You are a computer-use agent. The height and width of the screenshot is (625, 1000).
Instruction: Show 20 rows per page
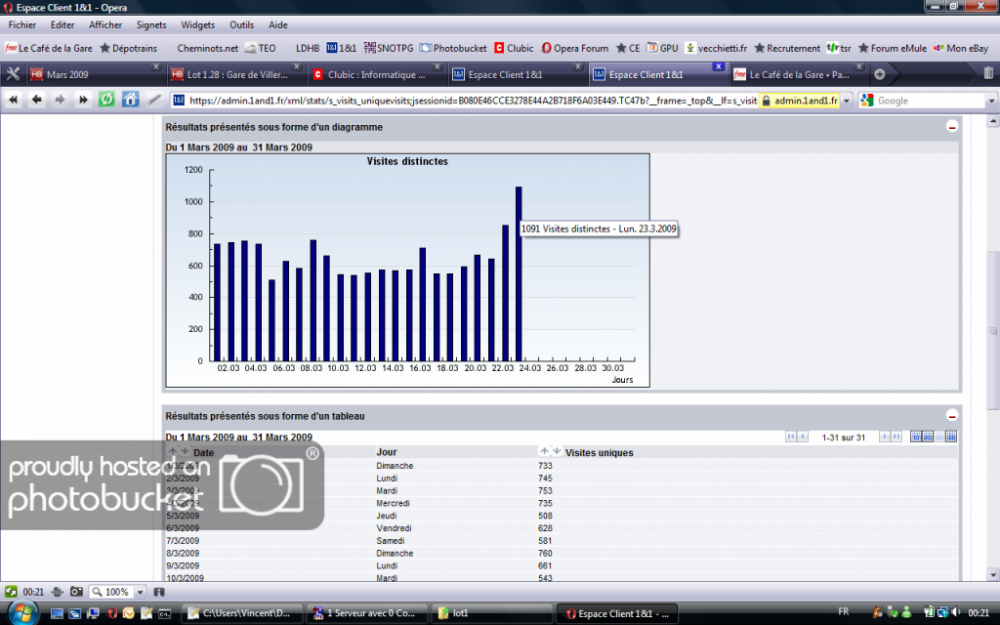pos(928,437)
